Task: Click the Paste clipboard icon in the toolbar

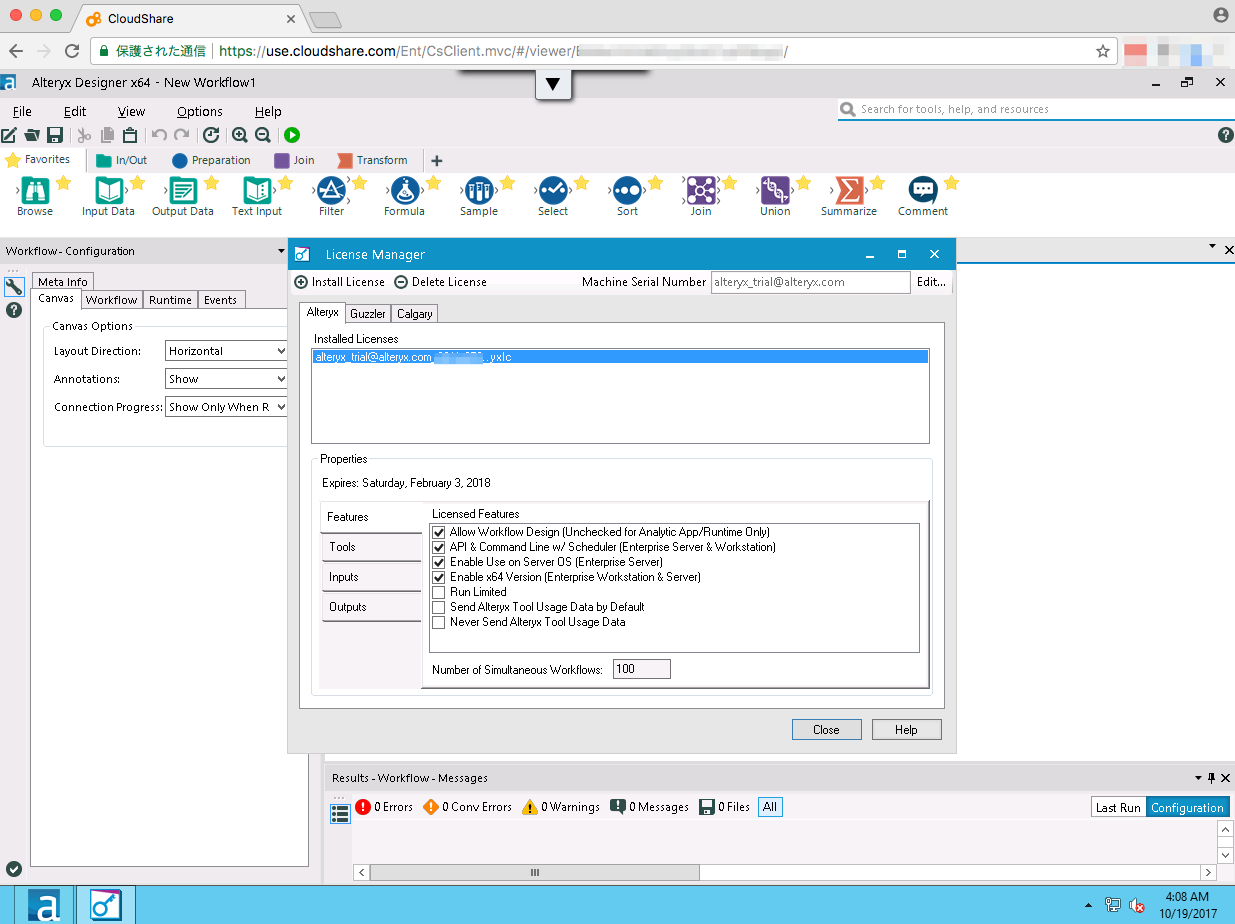Action: pyautogui.click(x=130, y=135)
